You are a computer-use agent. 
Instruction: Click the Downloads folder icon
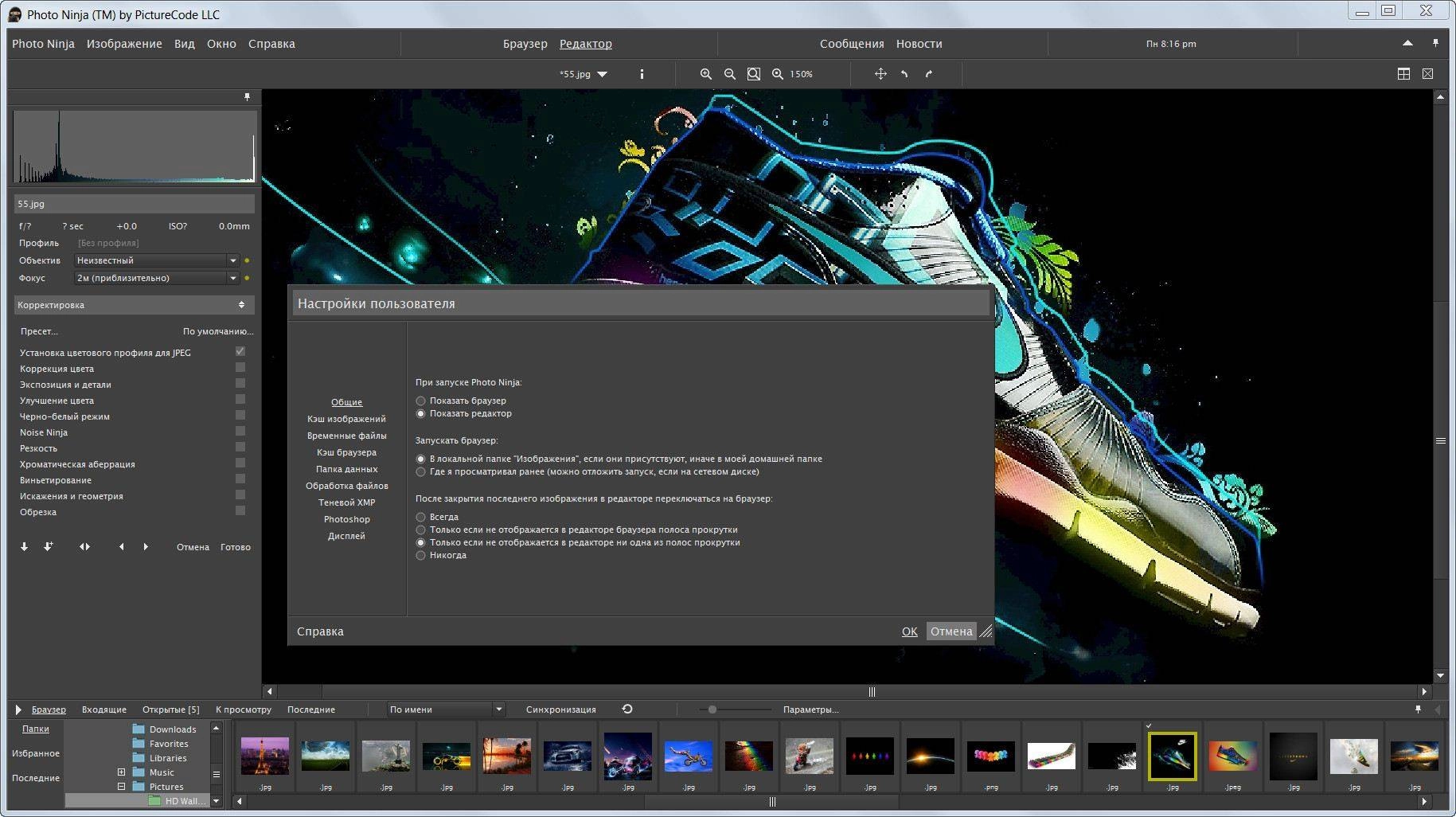pyautogui.click(x=139, y=729)
